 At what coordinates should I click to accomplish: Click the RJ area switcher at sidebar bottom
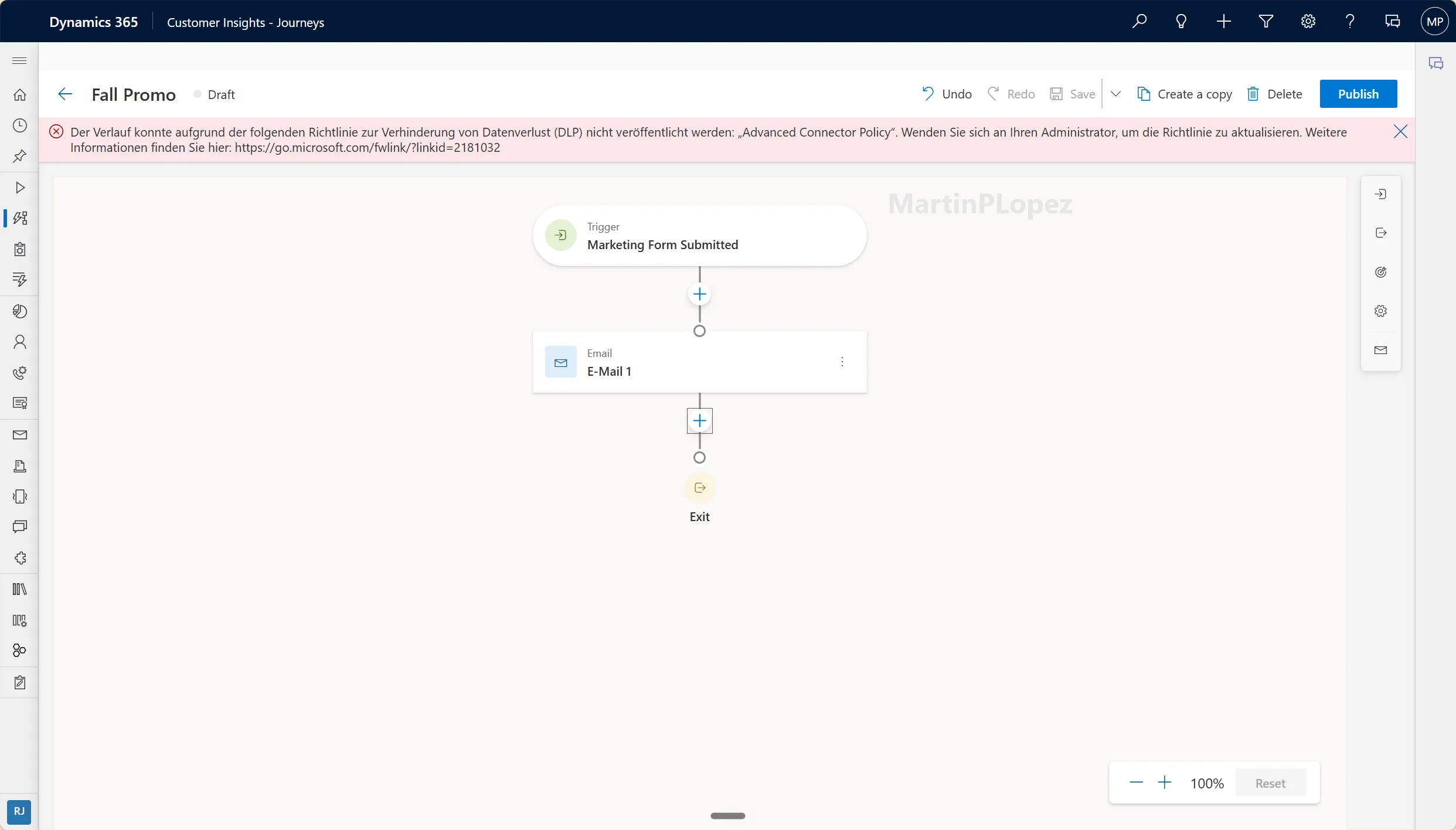pos(19,811)
